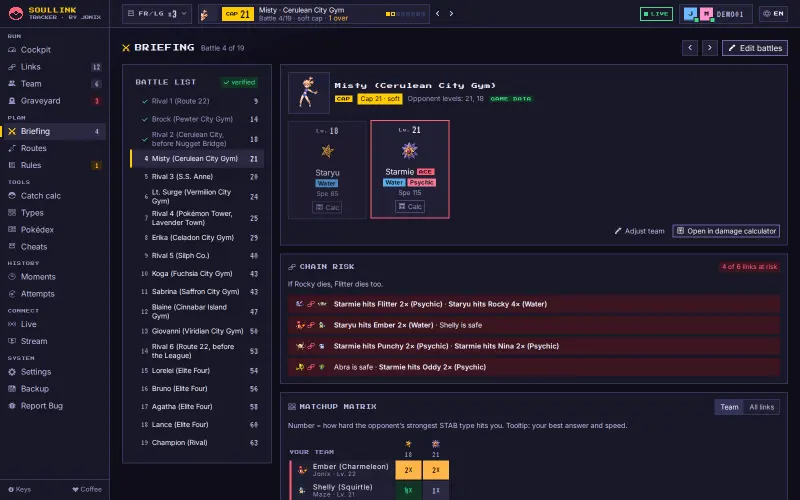Screen dimensions: 800x500
Task: Click the Misty trainer portrait thumbnail
Action: (309, 93)
